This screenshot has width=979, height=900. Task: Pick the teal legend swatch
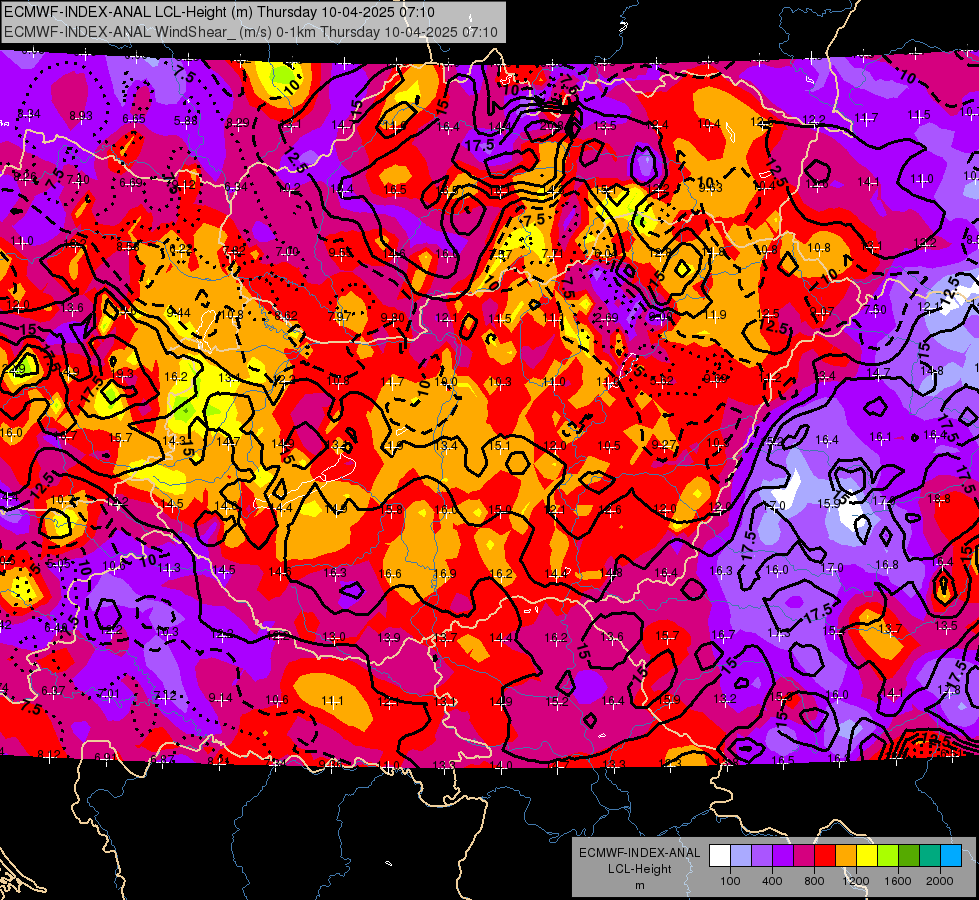coord(930,856)
